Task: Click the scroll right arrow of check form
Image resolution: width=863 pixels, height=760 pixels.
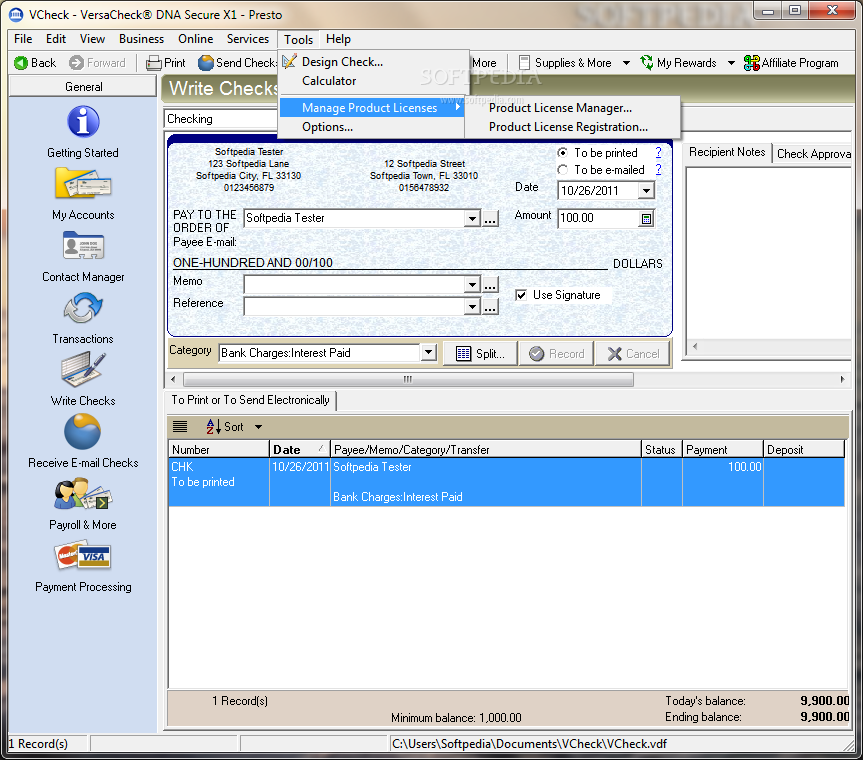Action: (x=842, y=379)
